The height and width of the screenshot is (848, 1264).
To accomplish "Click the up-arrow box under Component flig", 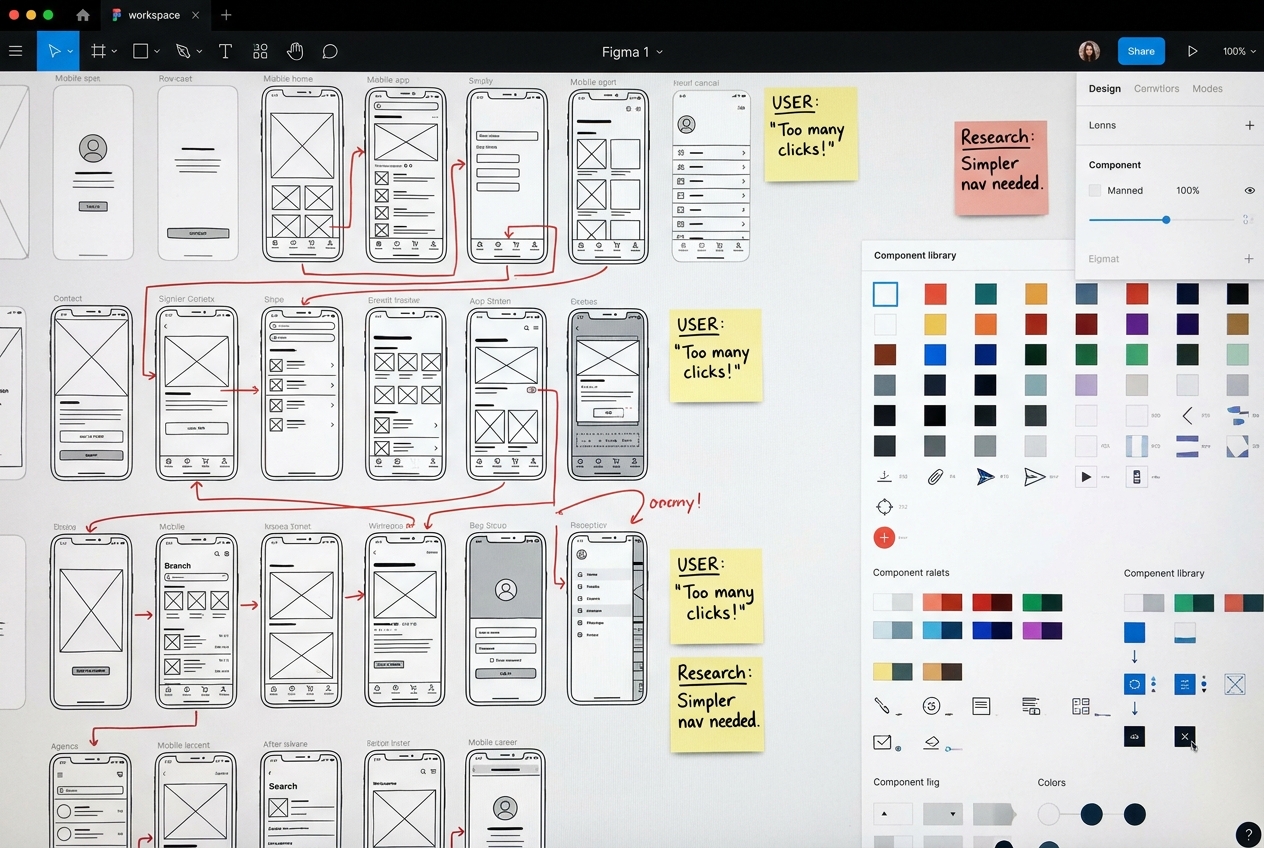I will [x=893, y=814].
